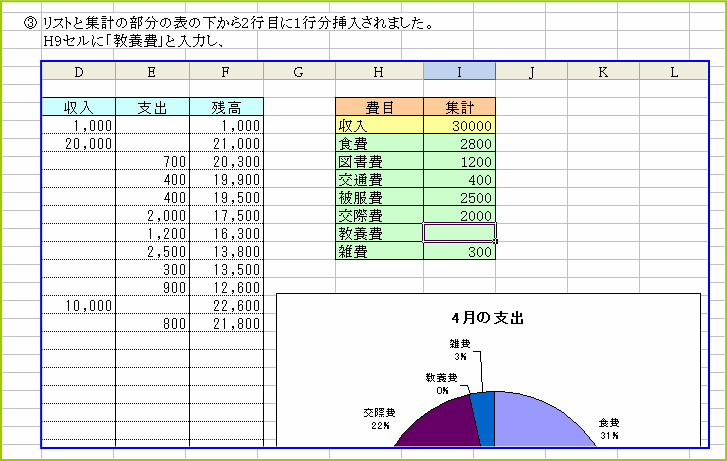727x461 pixels.
Task: Select the 2800 total cell
Action: tap(459, 143)
